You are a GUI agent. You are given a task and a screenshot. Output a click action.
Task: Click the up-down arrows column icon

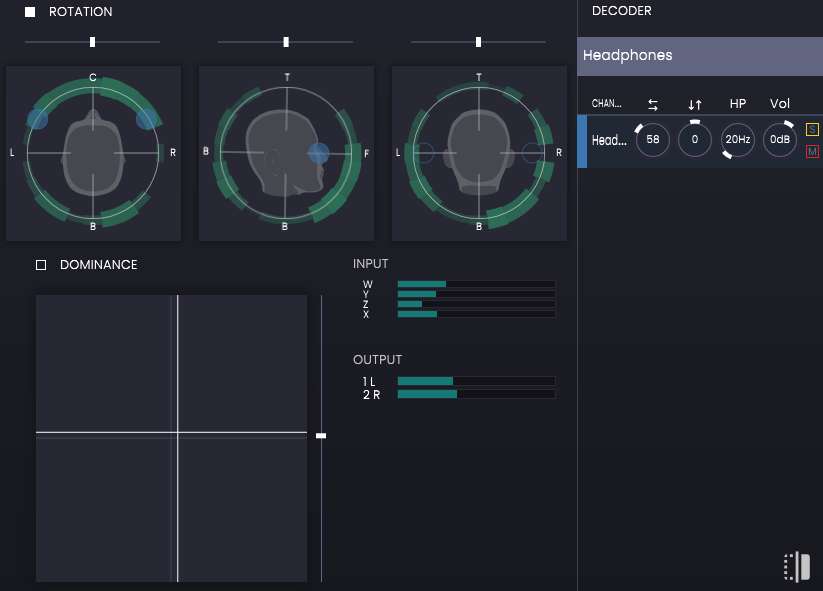click(x=695, y=104)
